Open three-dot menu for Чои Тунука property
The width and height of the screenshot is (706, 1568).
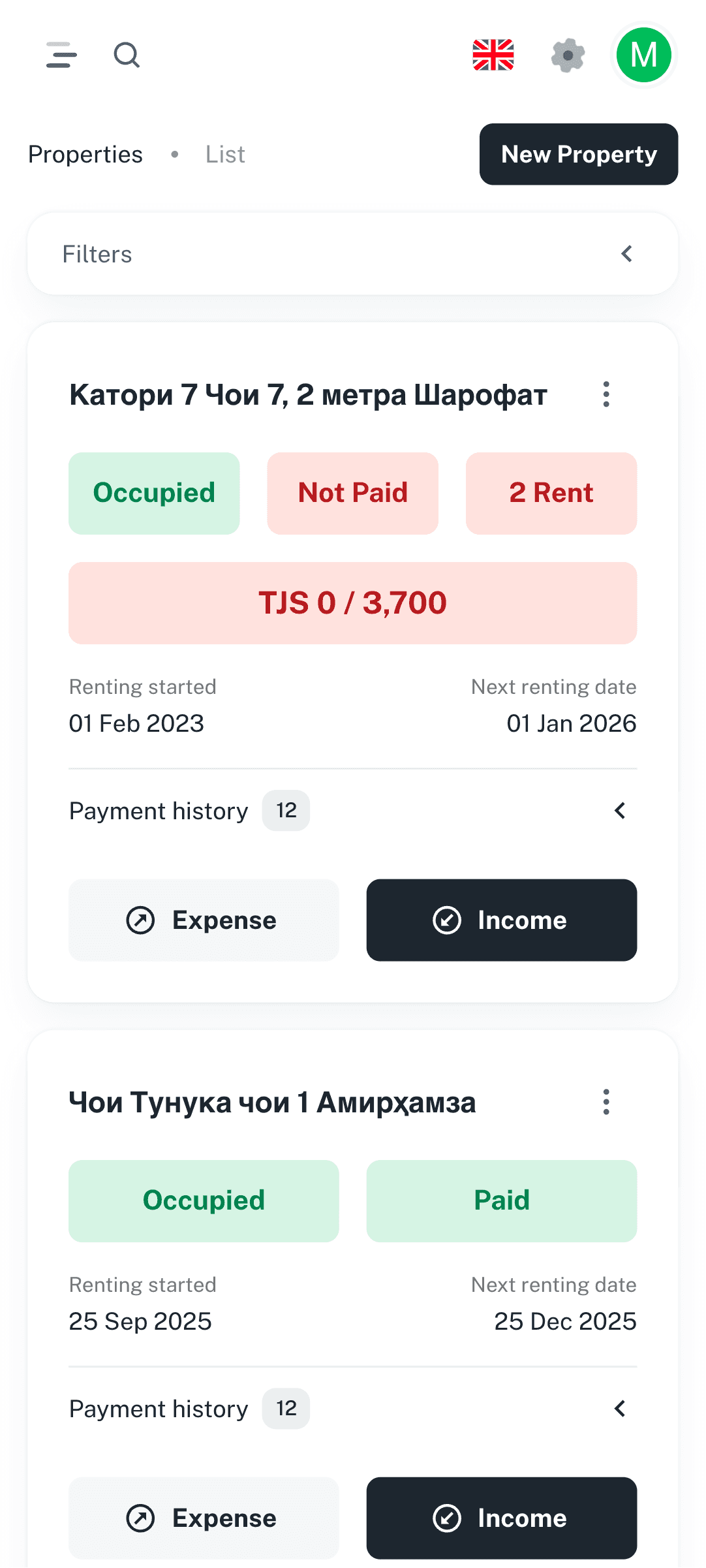606,1103
